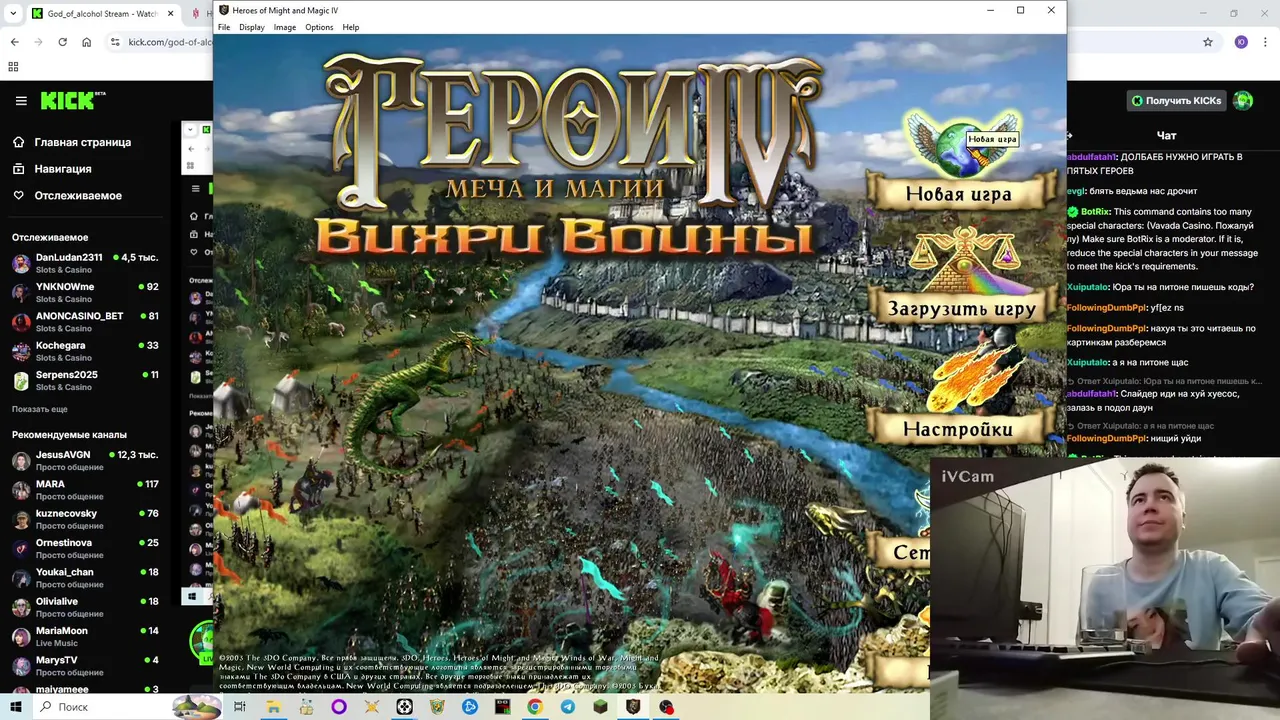Open Настройки game menu button

[958, 429]
